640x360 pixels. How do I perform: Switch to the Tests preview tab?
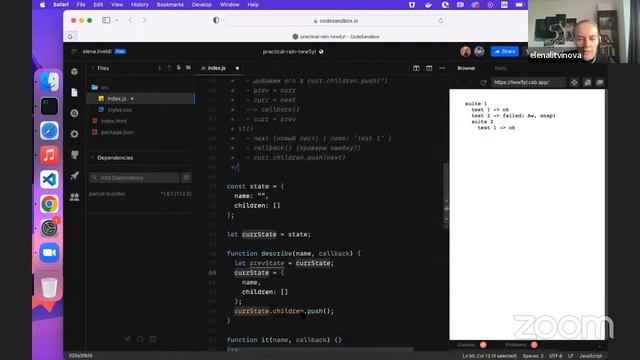click(x=500, y=68)
